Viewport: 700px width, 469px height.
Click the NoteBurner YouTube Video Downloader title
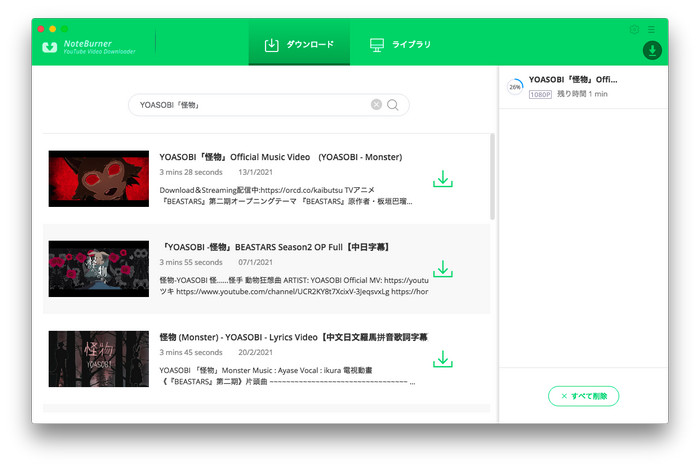click(x=99, y=47)
